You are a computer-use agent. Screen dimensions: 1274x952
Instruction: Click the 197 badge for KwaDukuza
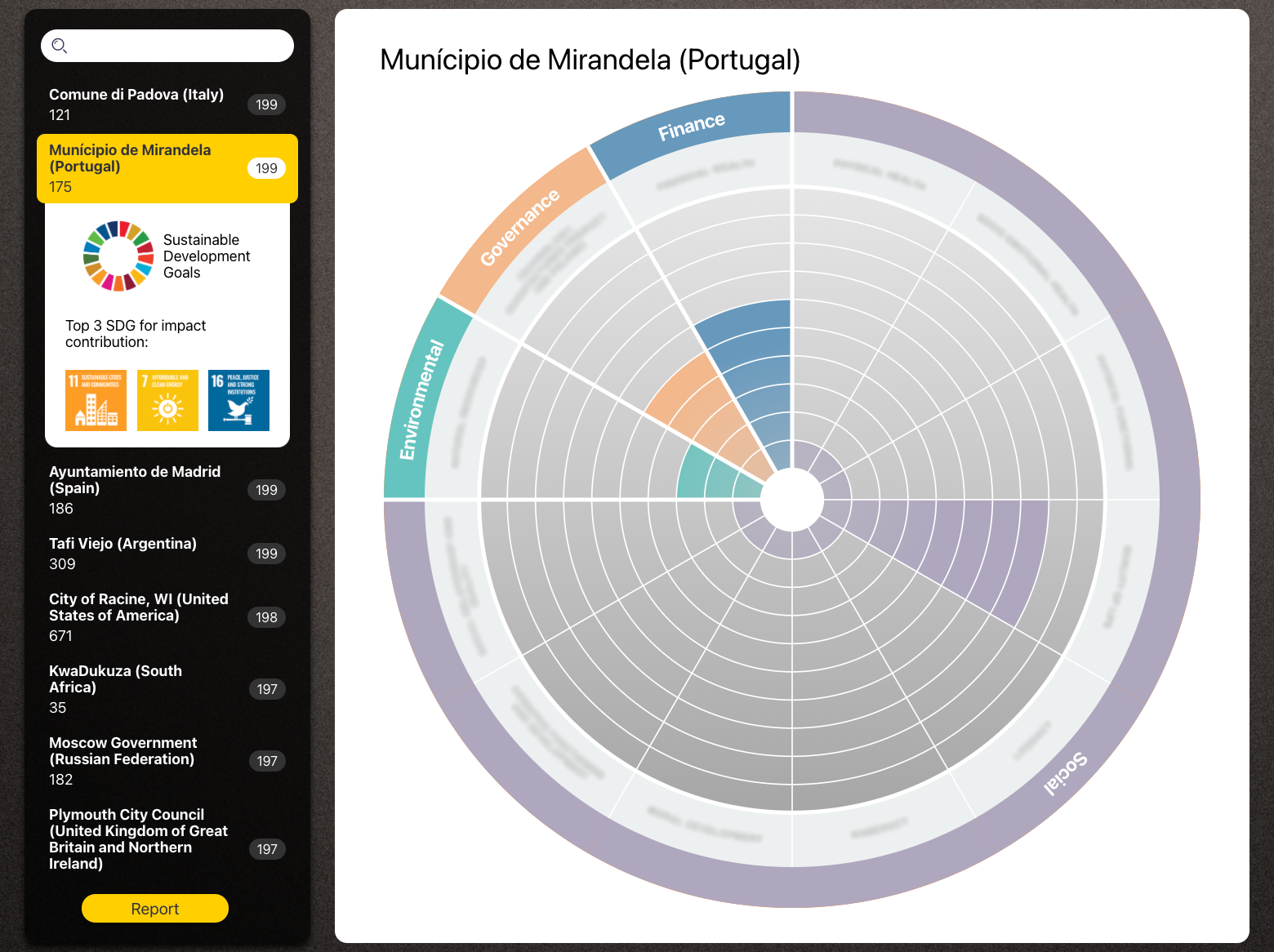[266, 689]
